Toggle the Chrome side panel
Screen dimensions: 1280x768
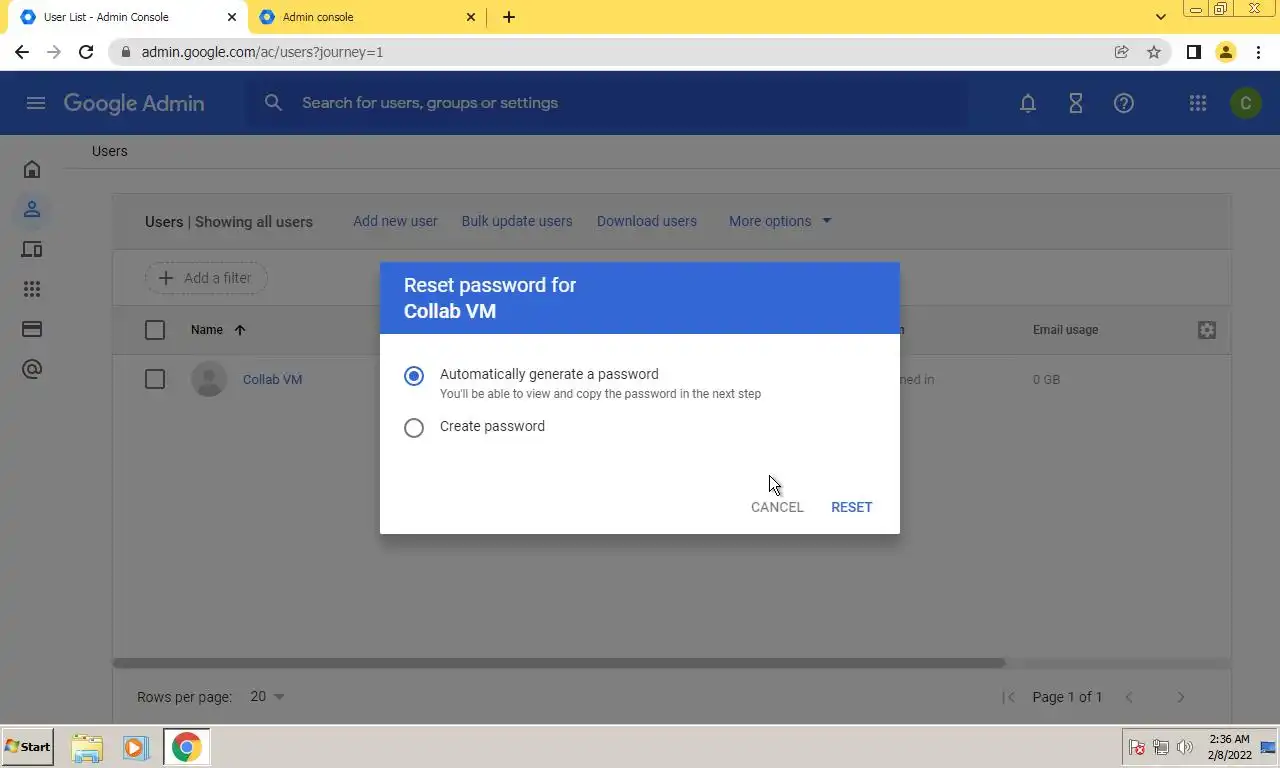[x=1193, y=52]
